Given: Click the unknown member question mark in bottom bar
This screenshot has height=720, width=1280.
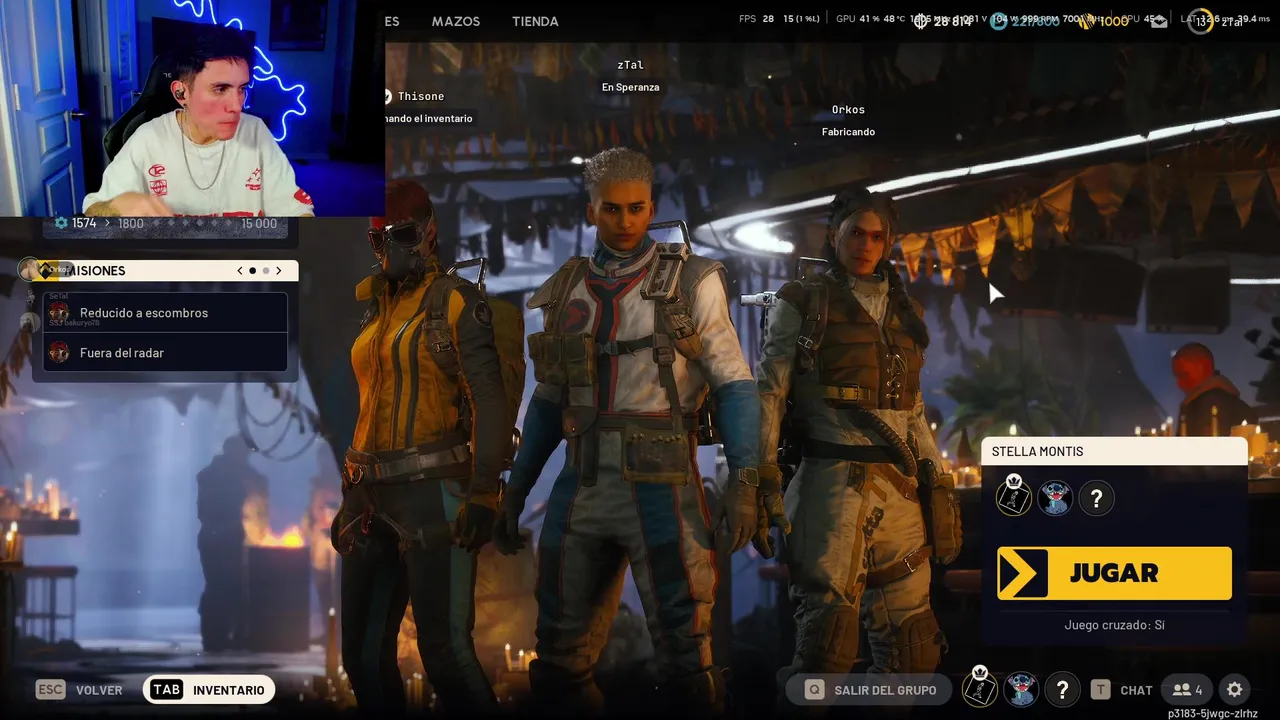Looking at the screenshot, I should tap(1062, 689).
